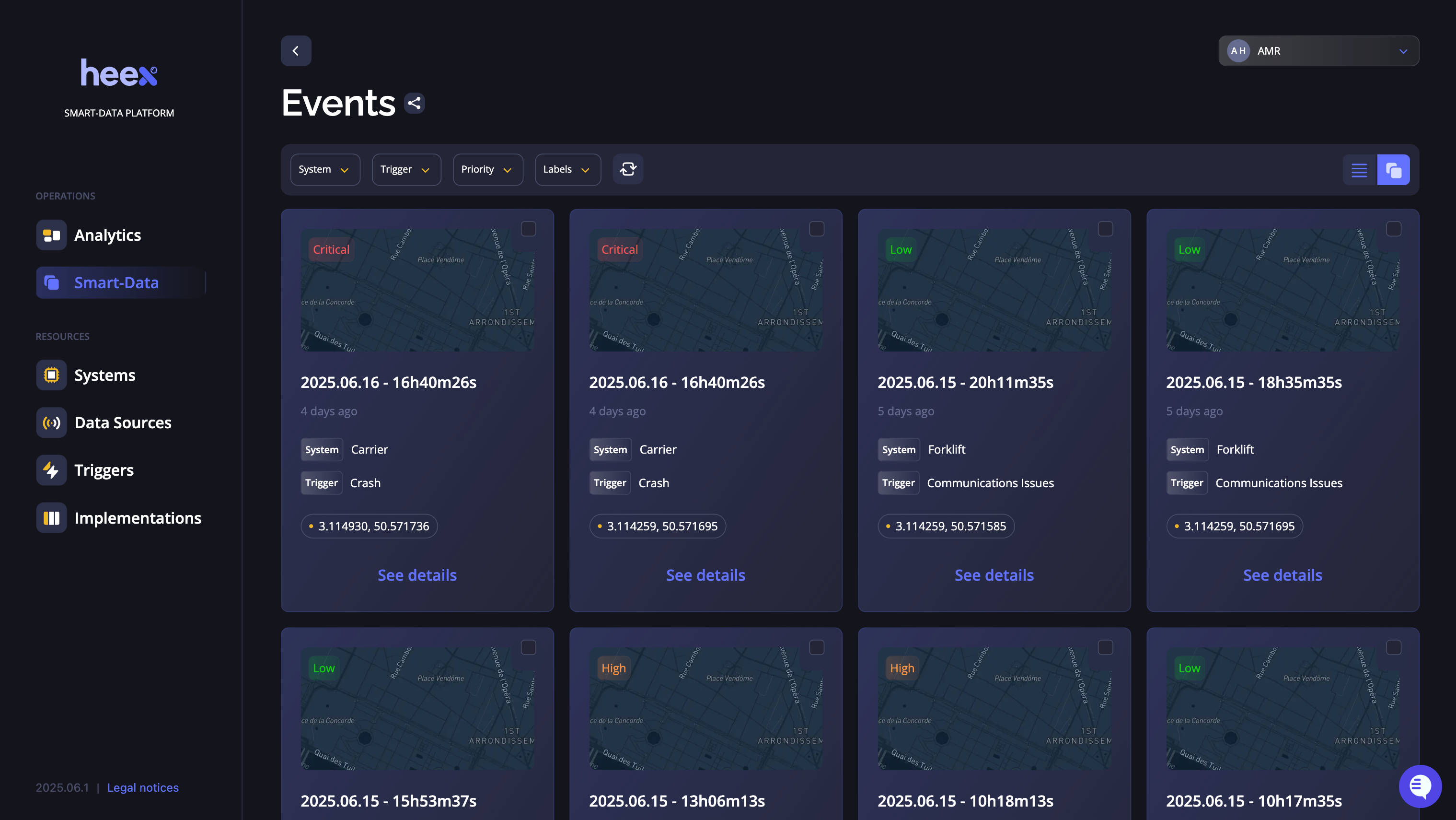Screen dimensions: 1456x820
Task: Open the chat support bubble
Action: [x=1420, y=786]
